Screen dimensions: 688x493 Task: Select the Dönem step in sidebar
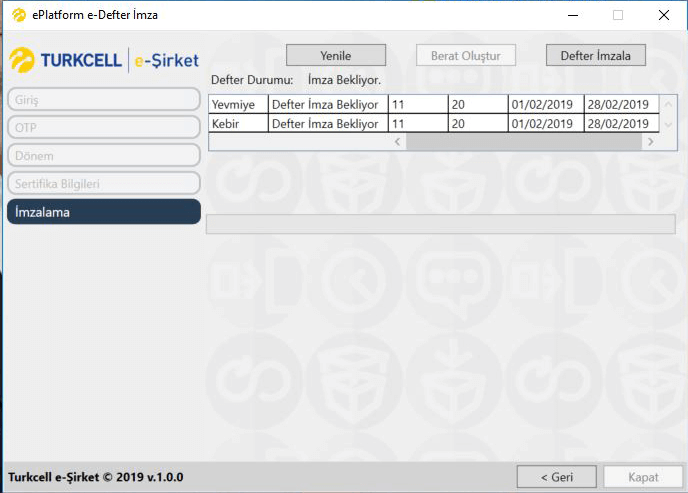pos(104,156)
